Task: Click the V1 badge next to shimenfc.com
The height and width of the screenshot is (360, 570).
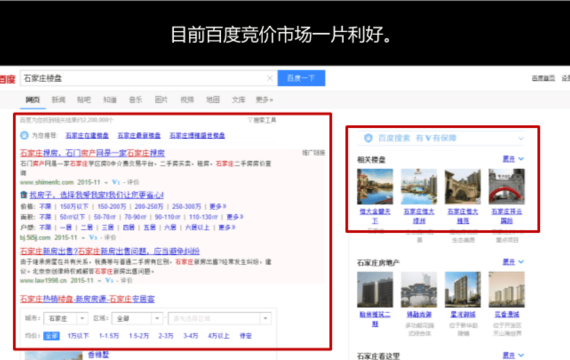Action: click(116, 182)
